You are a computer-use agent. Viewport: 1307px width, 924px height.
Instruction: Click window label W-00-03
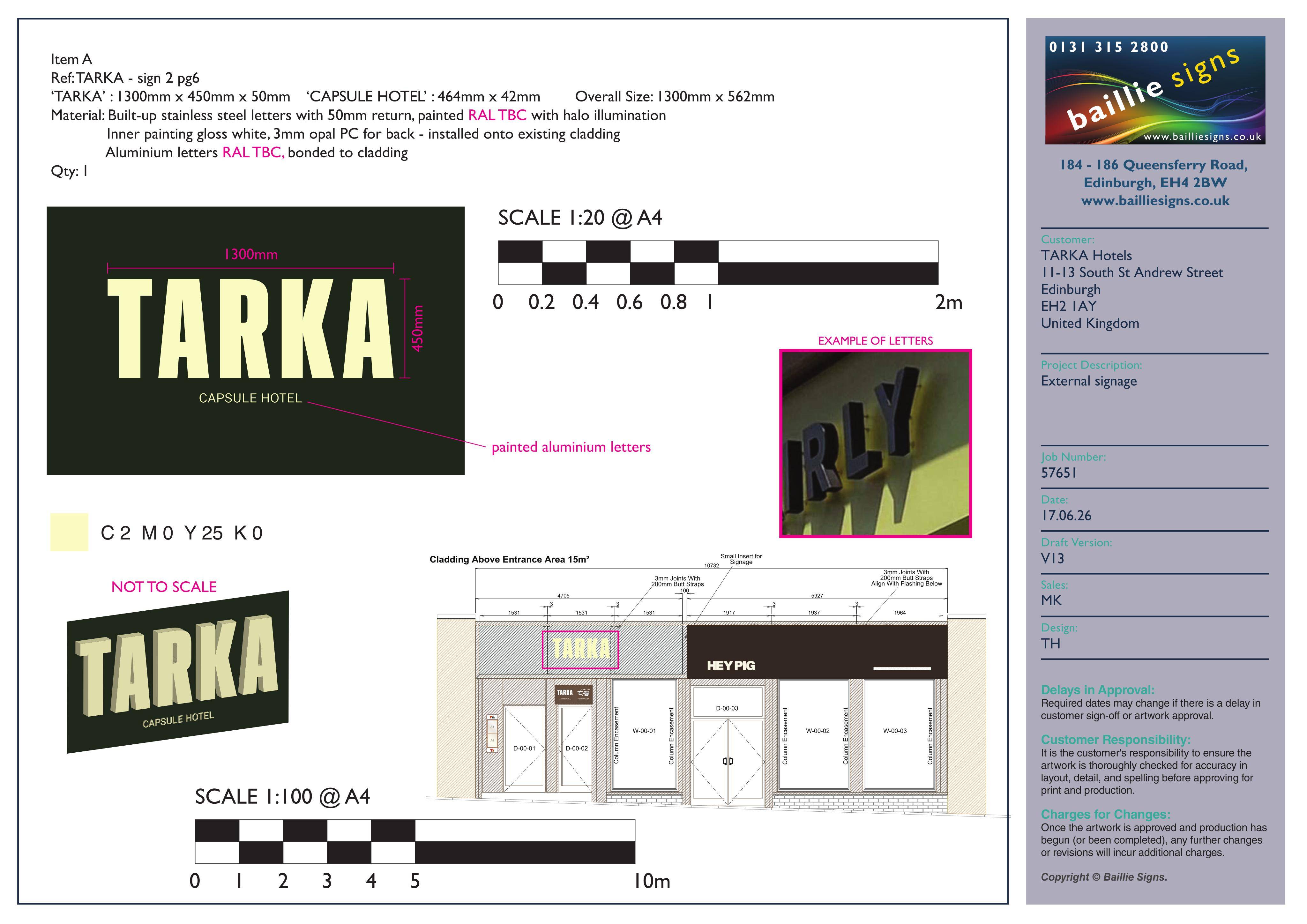coord(895,731)
